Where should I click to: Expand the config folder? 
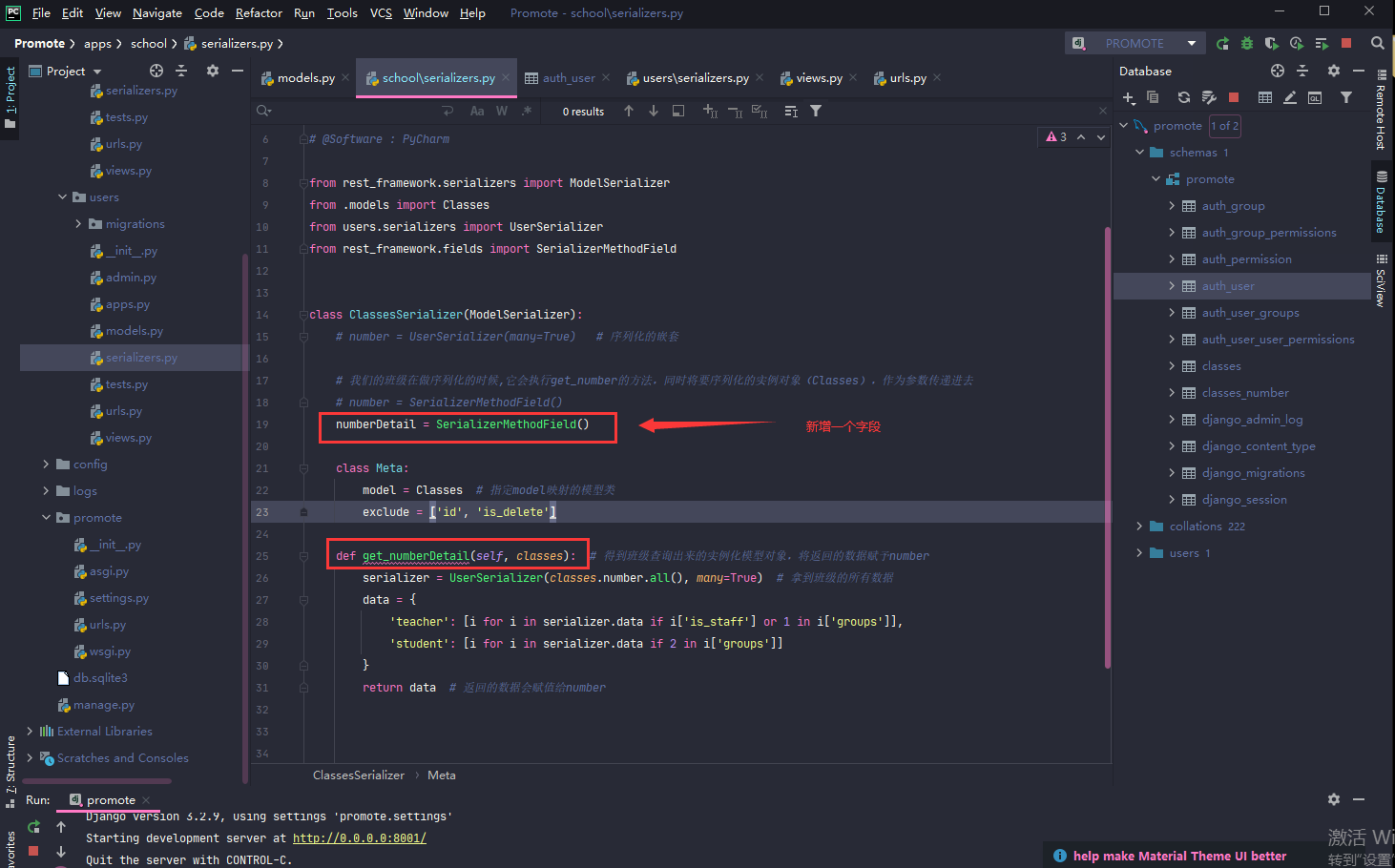pos(46,465)
